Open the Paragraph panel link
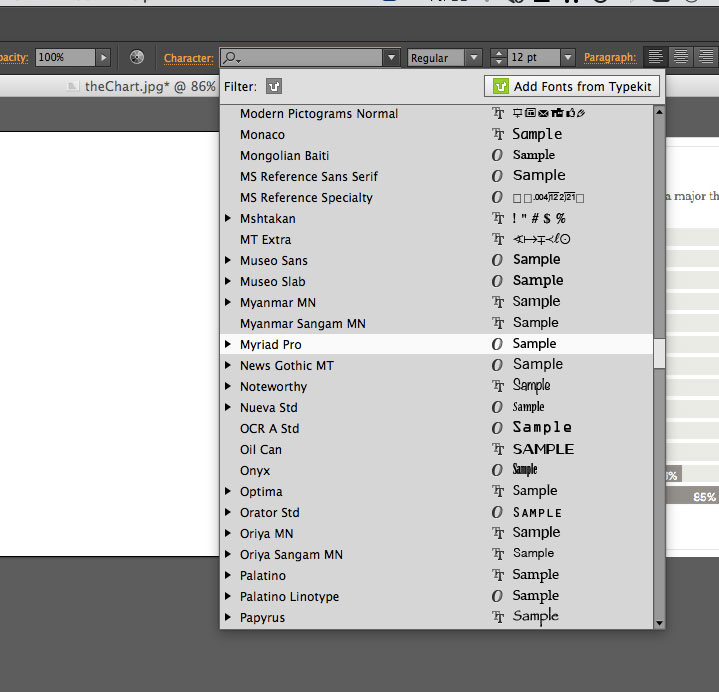The image size is (719, 692). 610,58
